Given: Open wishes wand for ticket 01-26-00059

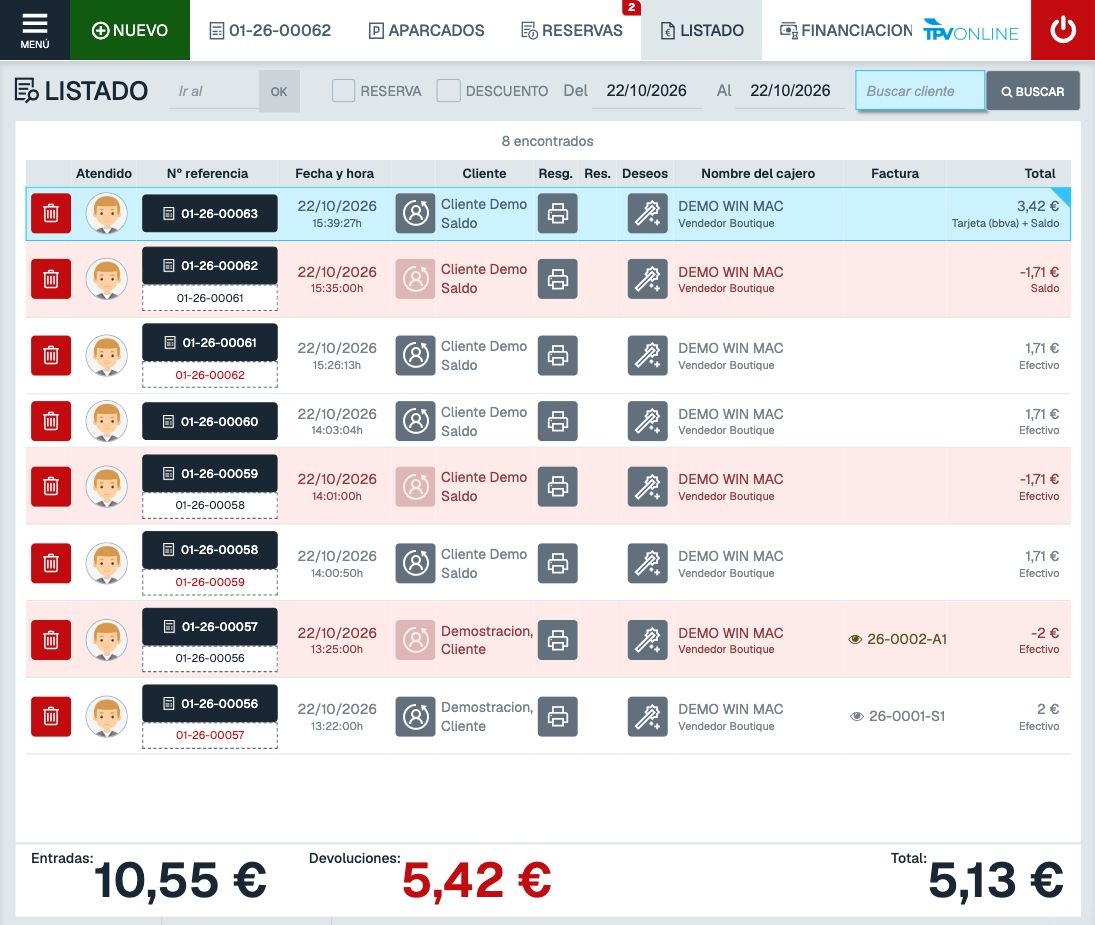Looking at the screenshot, I should 647,487.
